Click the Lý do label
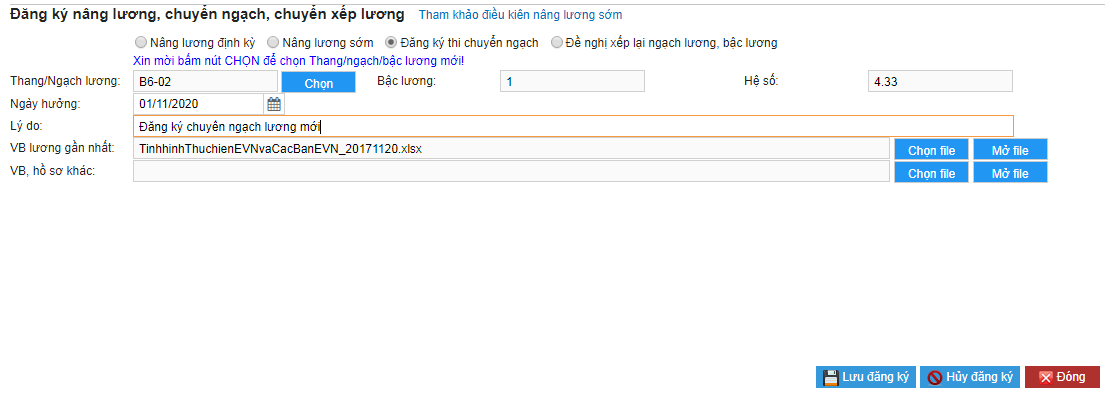Image resolution: width=1105 pixels, height=396 pixels. tap(27, 127)
